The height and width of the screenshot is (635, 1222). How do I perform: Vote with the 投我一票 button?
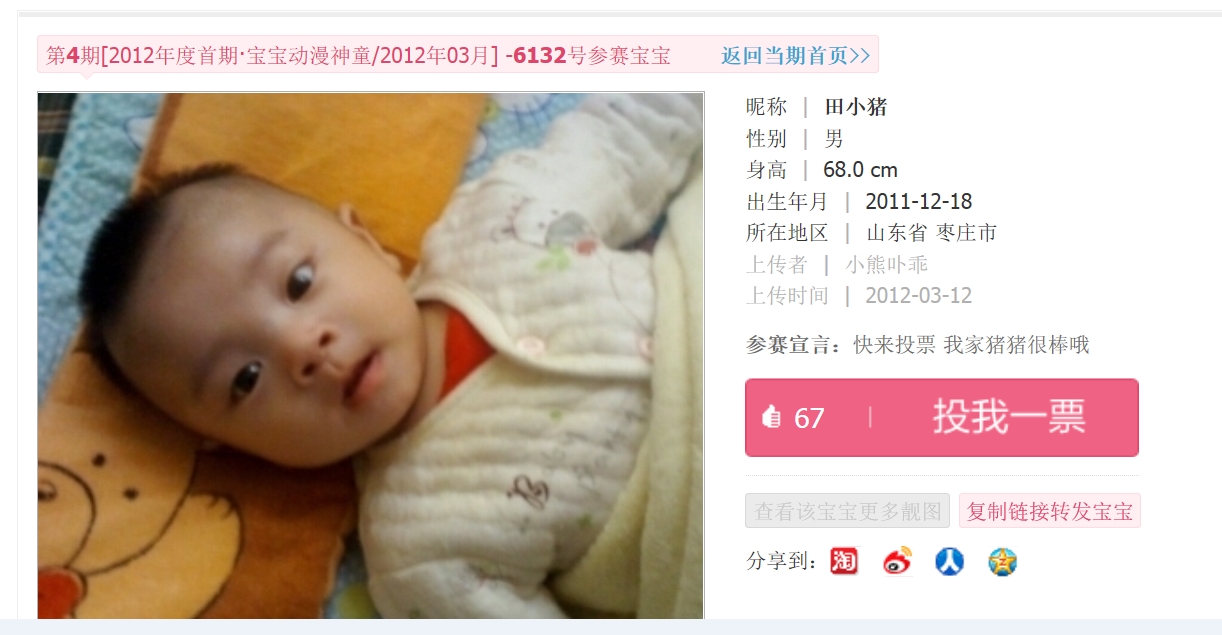[942, 417]
